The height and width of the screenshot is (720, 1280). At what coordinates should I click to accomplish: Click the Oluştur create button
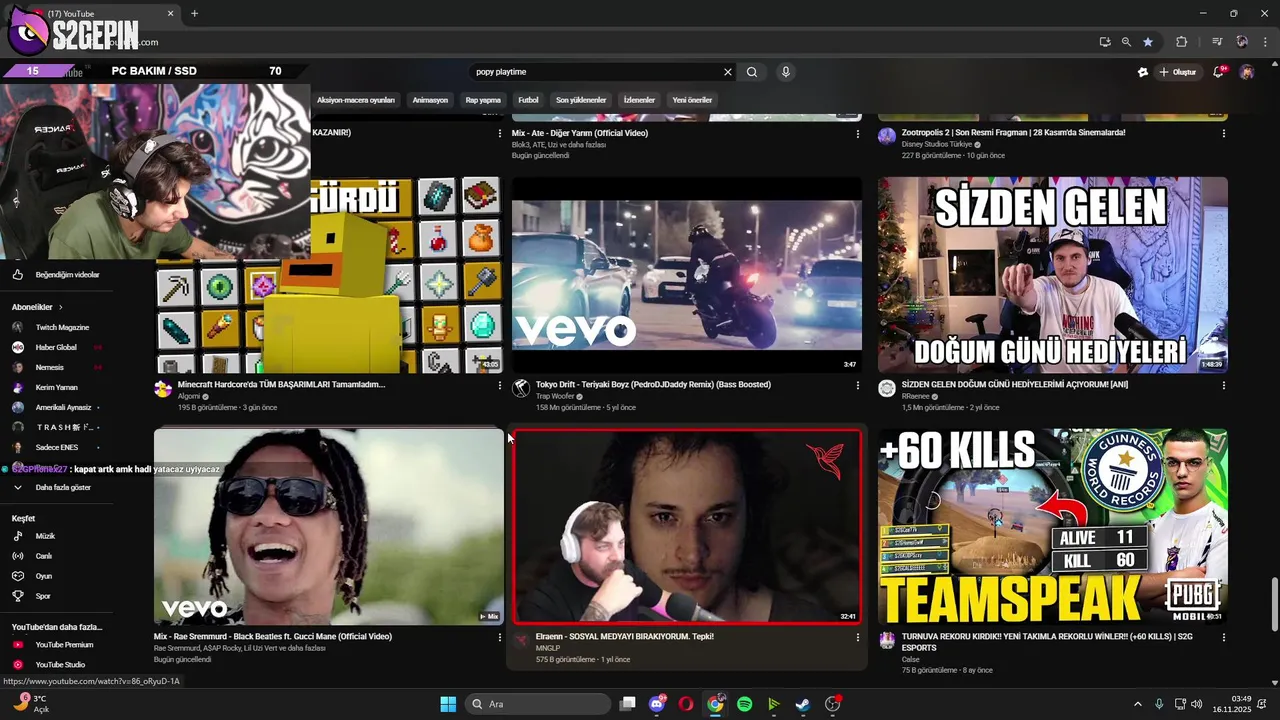coord(1178,72)
